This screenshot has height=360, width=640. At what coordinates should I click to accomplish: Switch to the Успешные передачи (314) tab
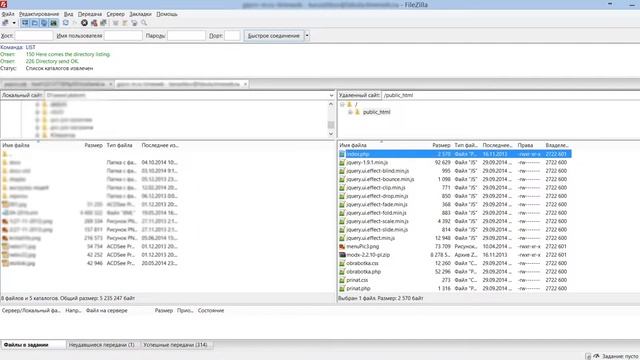tap(176, 345)
